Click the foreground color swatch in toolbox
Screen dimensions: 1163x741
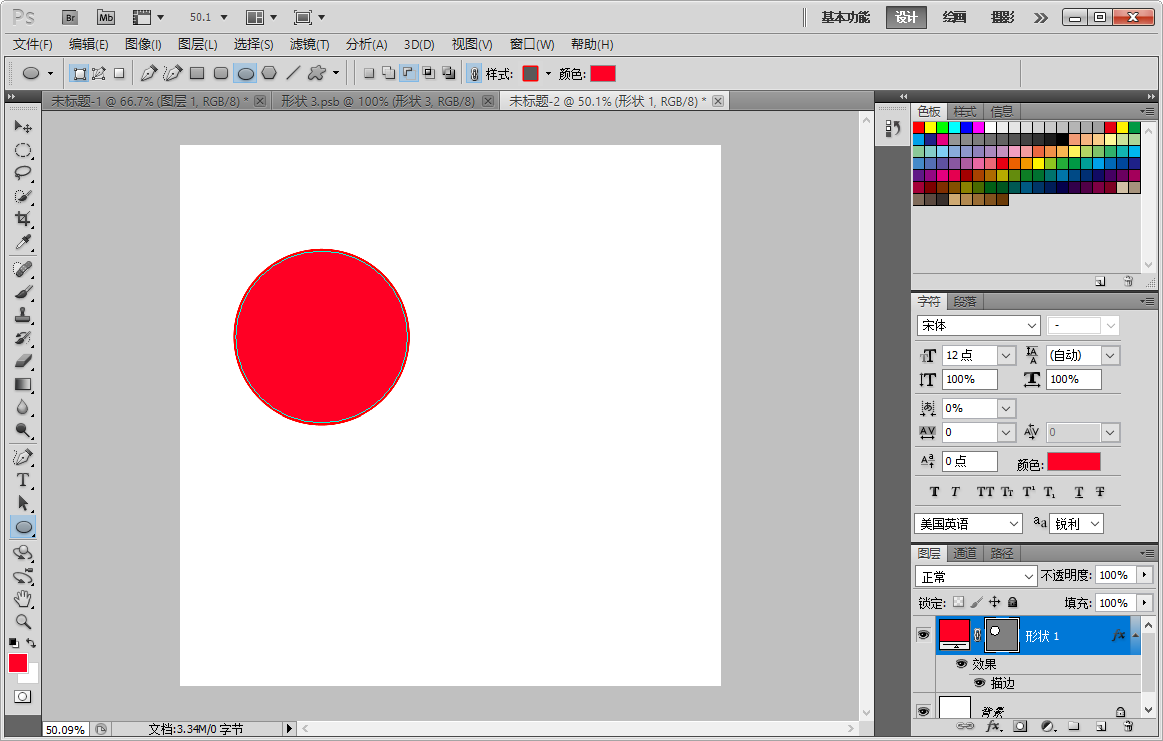[x=18, y=662]
